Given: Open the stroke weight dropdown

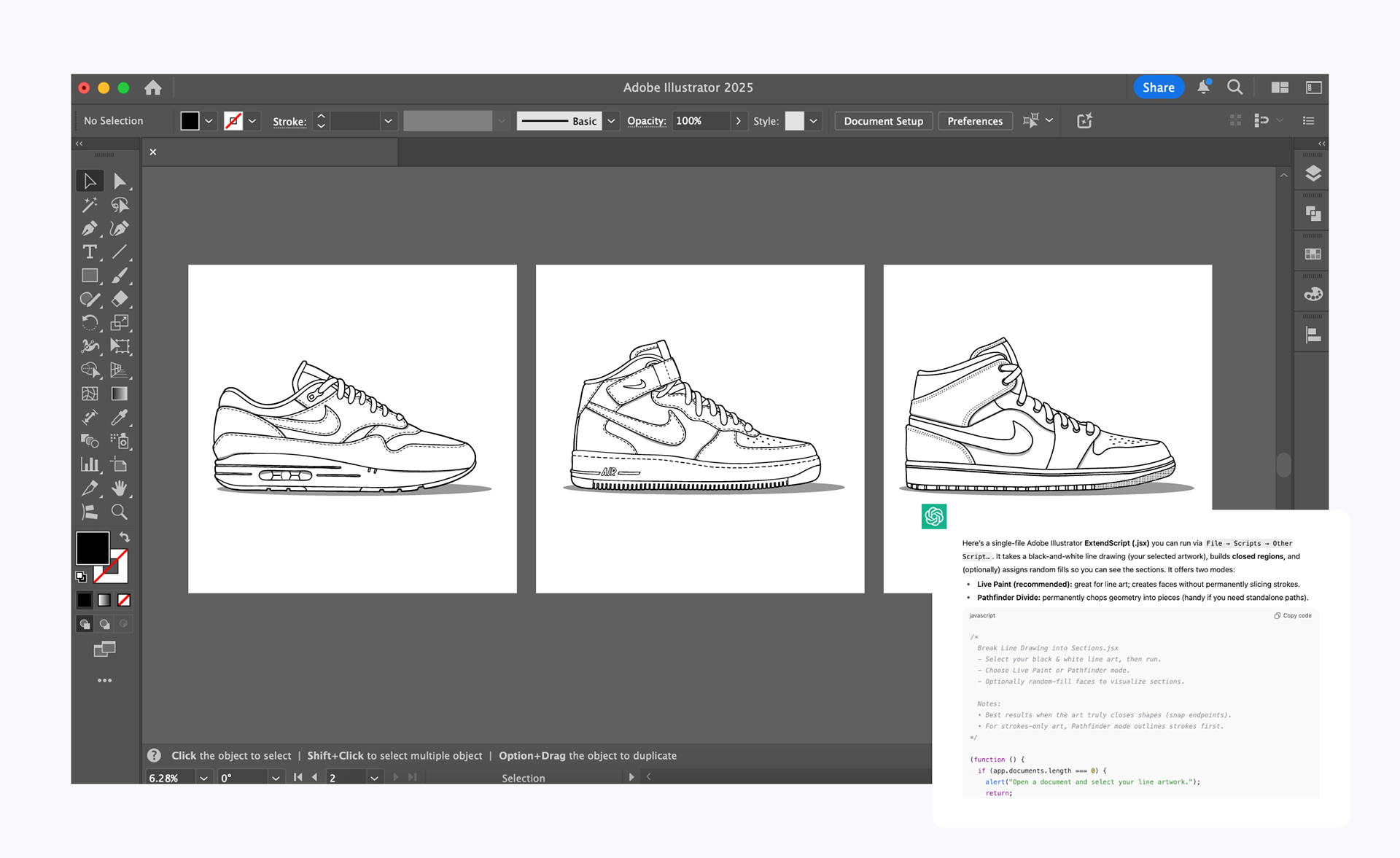Looking at the screenshot, I should pos(388,121).
